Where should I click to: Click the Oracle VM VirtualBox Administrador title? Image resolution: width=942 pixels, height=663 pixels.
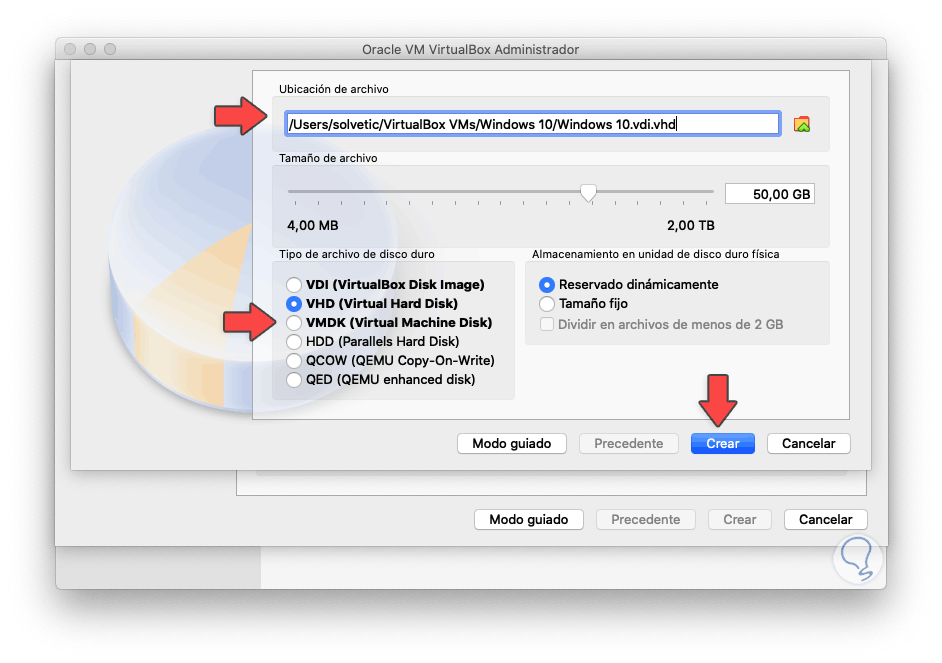(x=470, y=49)
